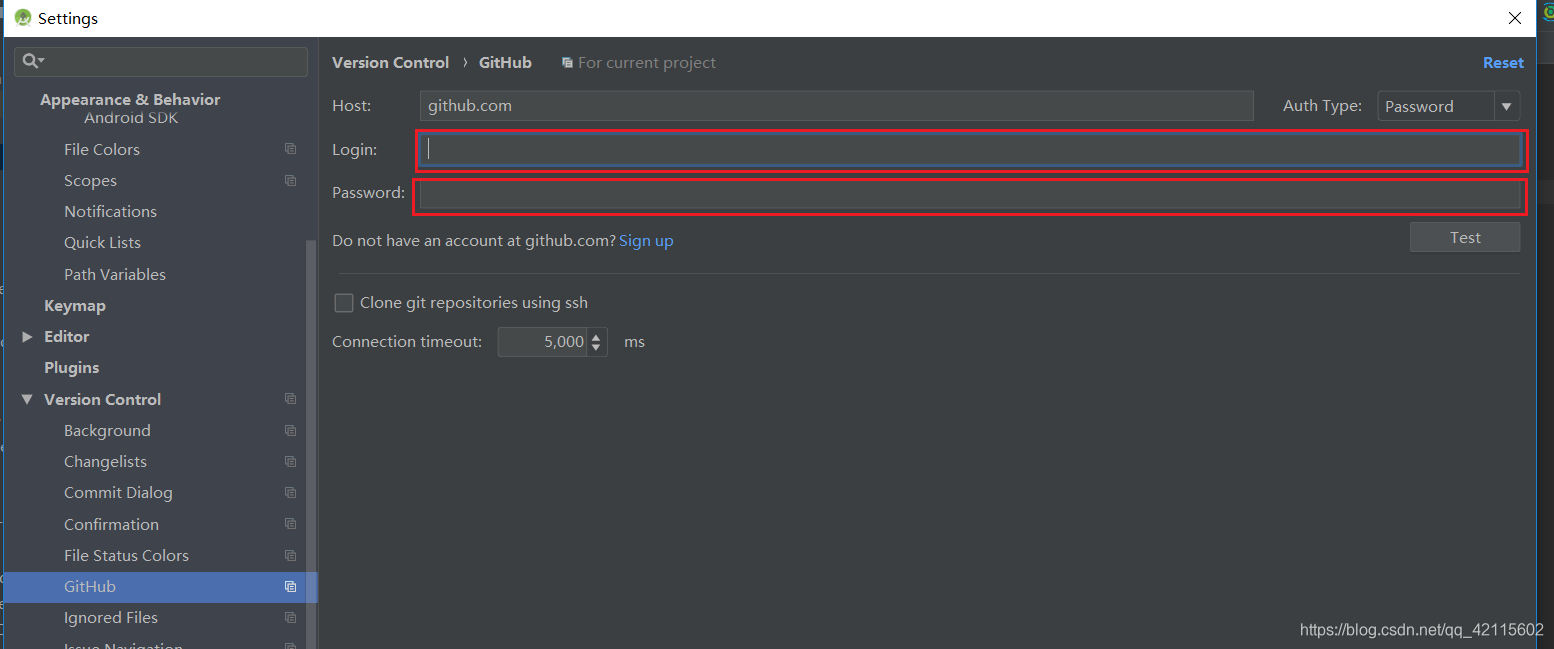Viewport: 1554px width, 649px height.
Task: Open Background under Version Control
Action: (x=107, y=431)
